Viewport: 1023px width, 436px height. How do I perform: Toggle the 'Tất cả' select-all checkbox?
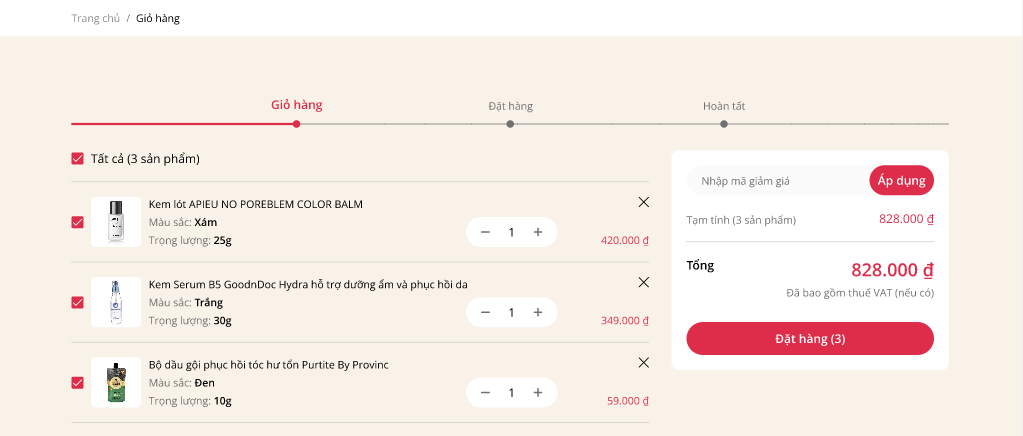[78, 158]
